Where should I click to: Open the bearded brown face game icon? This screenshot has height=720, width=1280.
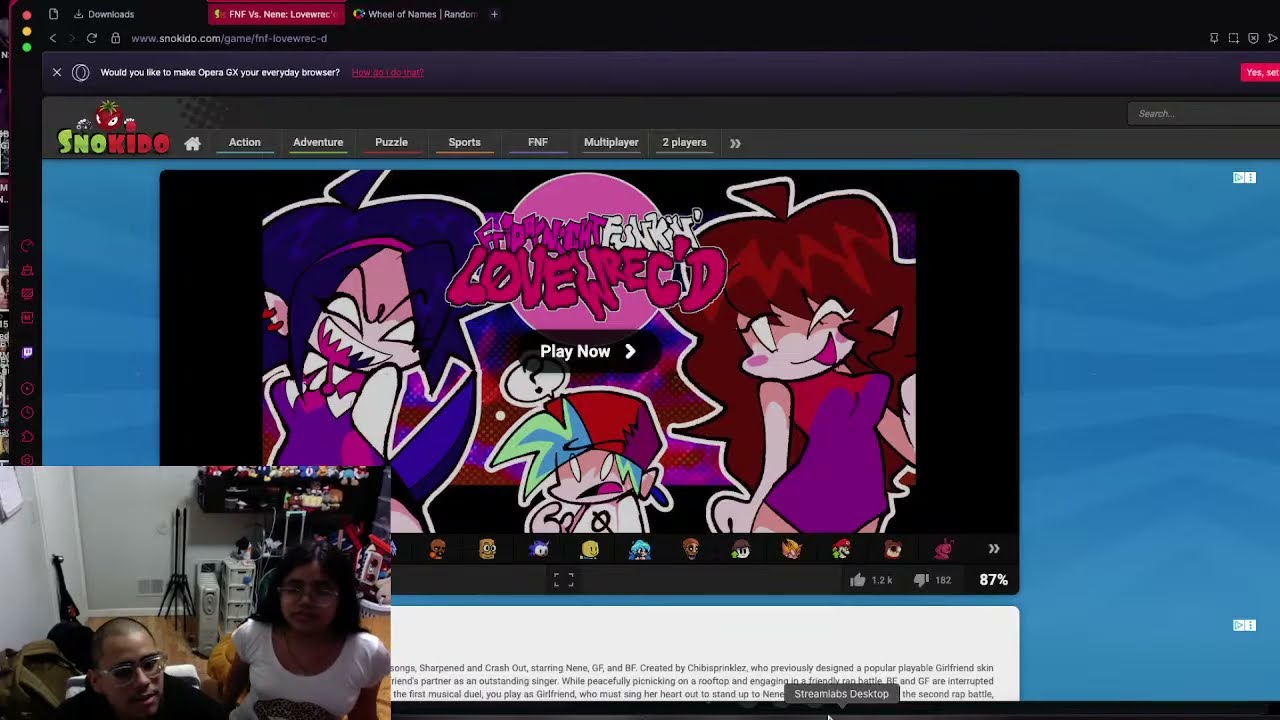(x=690, y=549)
